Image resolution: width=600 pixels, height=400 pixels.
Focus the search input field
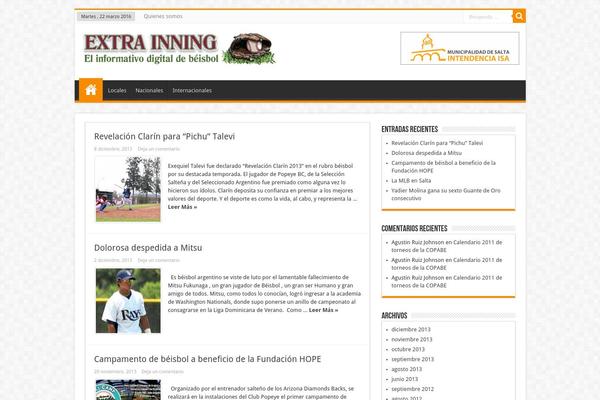coord(488,17)
